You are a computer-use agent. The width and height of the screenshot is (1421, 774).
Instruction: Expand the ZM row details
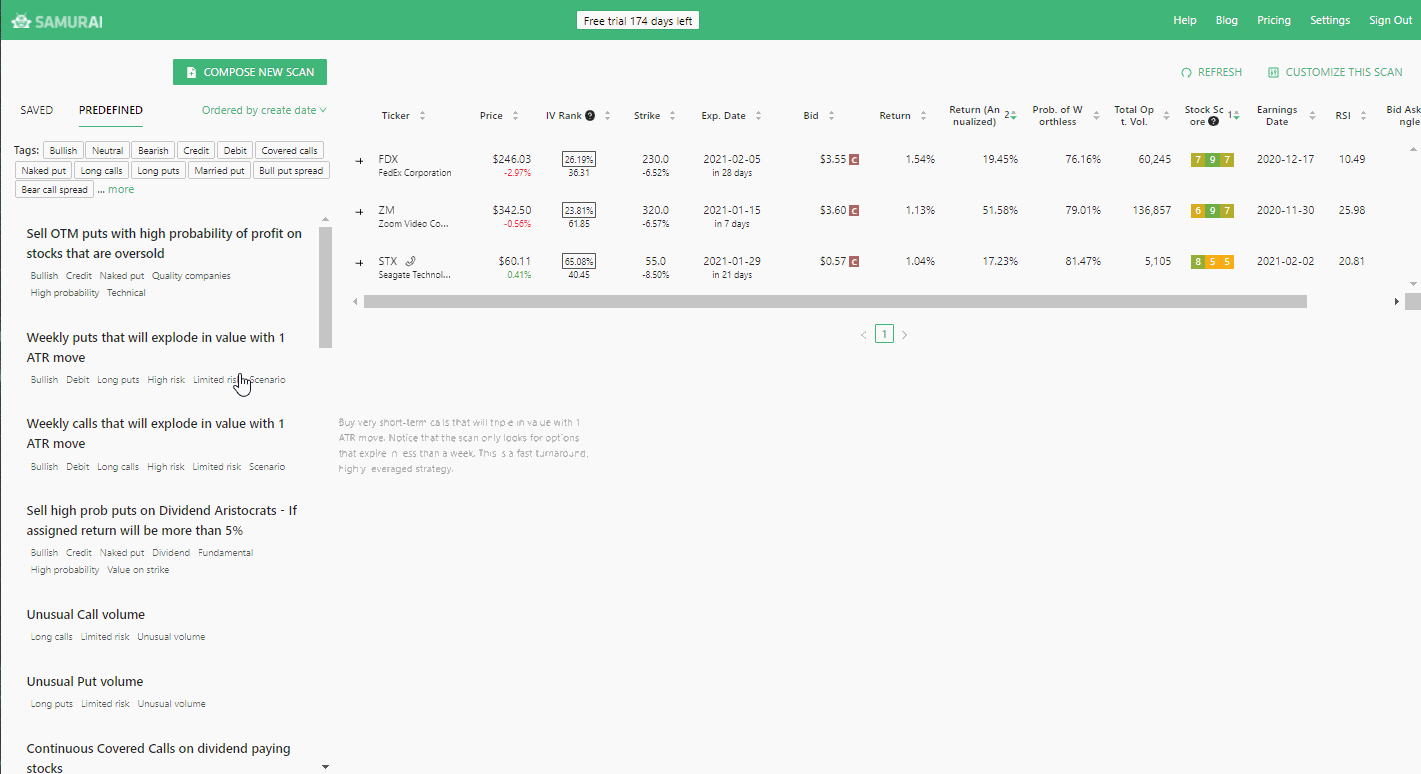pyautogui.click(x=360, y=211)
